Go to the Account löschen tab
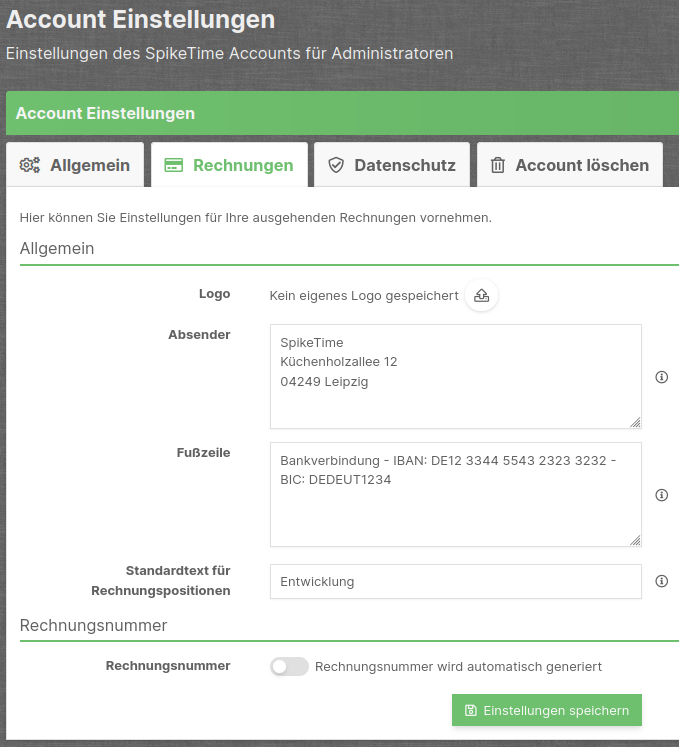This screenshot has height=747, width=679. pos(569,165)
